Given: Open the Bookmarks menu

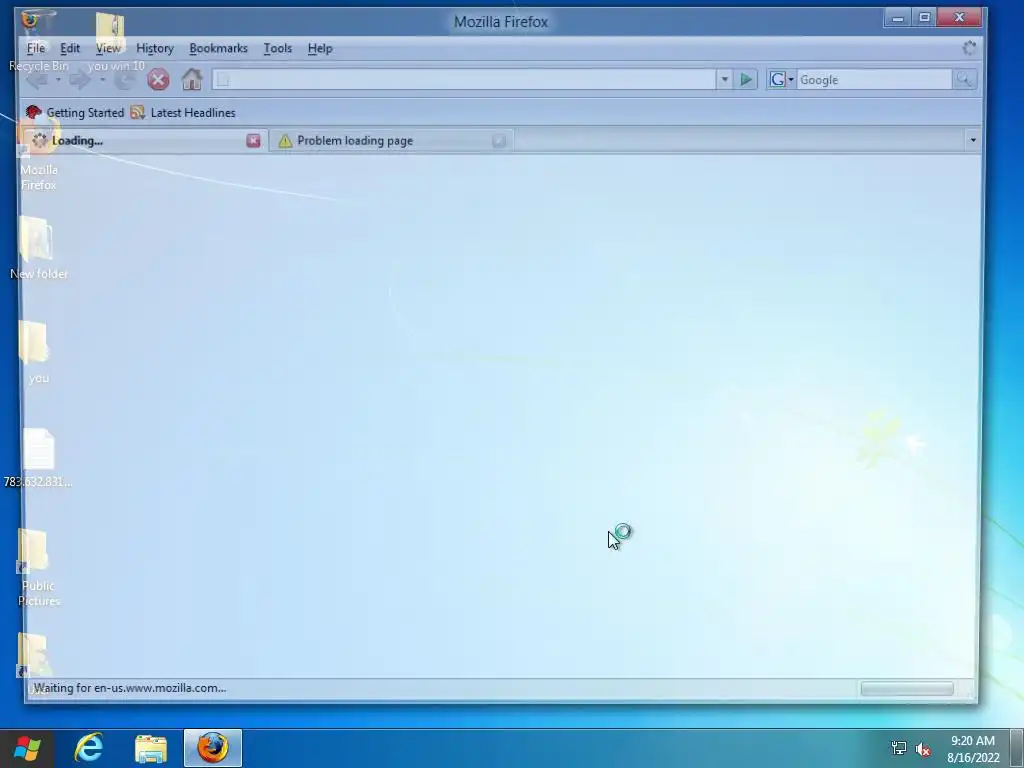Looking at the screenshot, I should coord(218,48).
